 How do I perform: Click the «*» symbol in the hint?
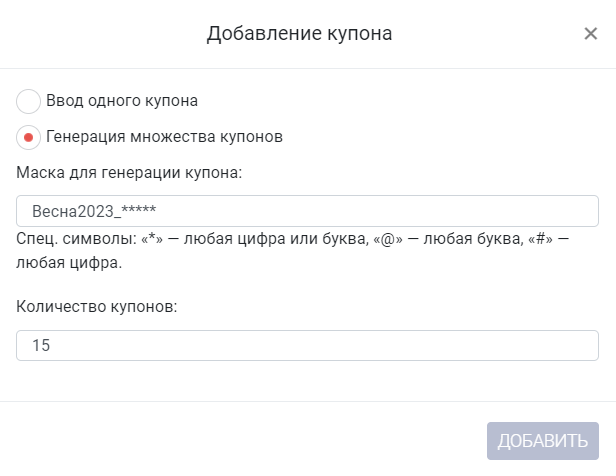(x=152, y=239)
